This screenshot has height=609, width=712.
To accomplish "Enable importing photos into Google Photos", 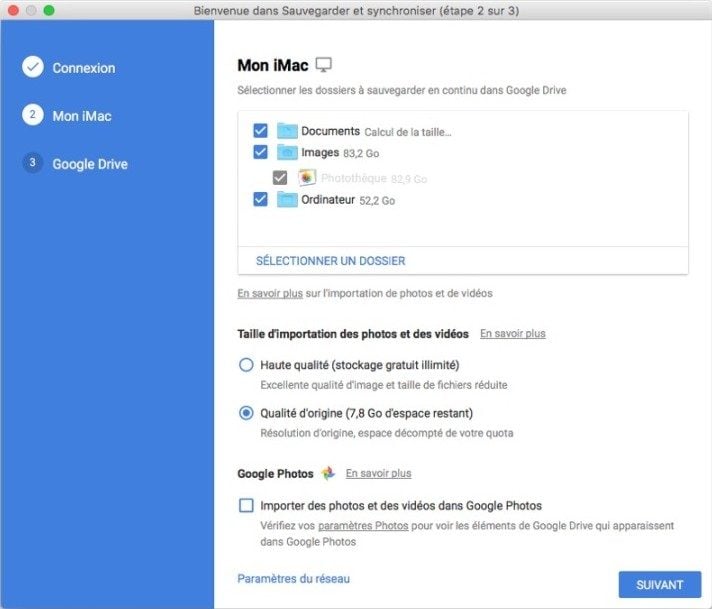I will tap(246, 505).
